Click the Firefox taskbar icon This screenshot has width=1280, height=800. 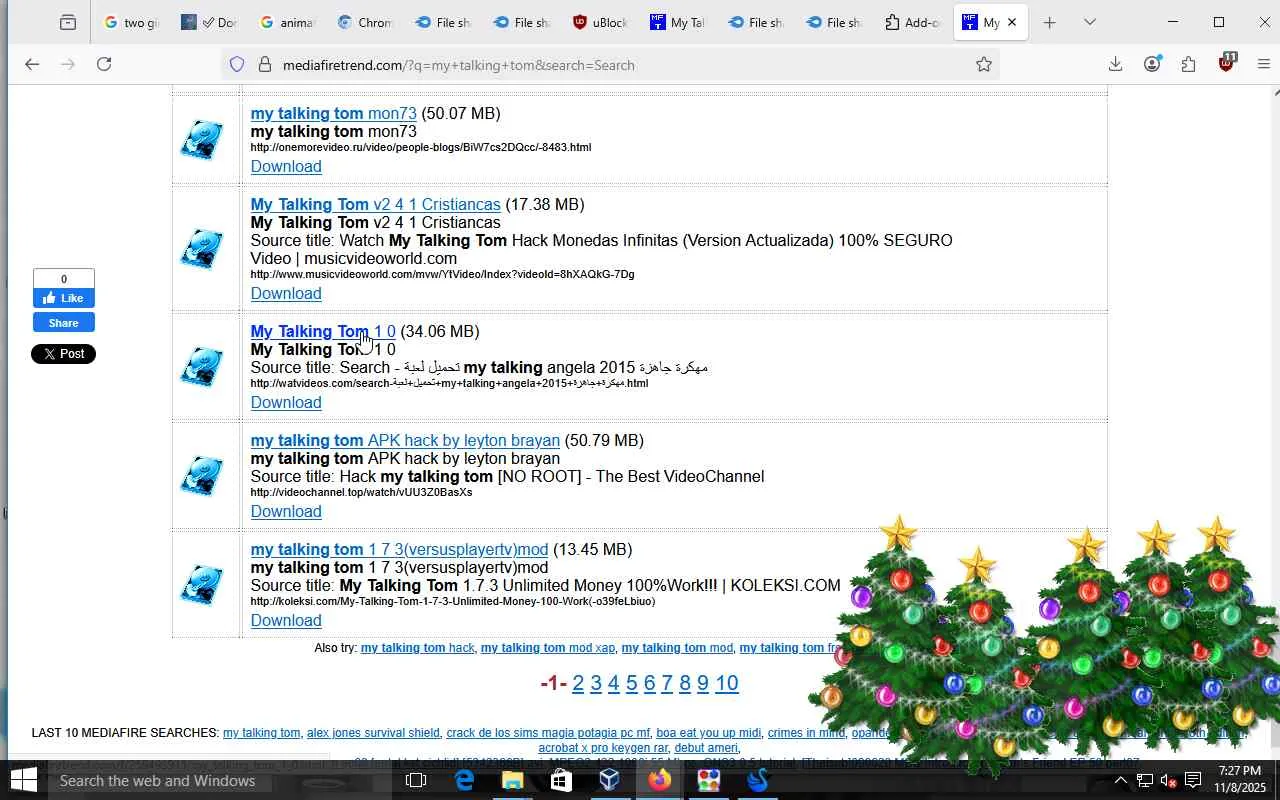659,781
